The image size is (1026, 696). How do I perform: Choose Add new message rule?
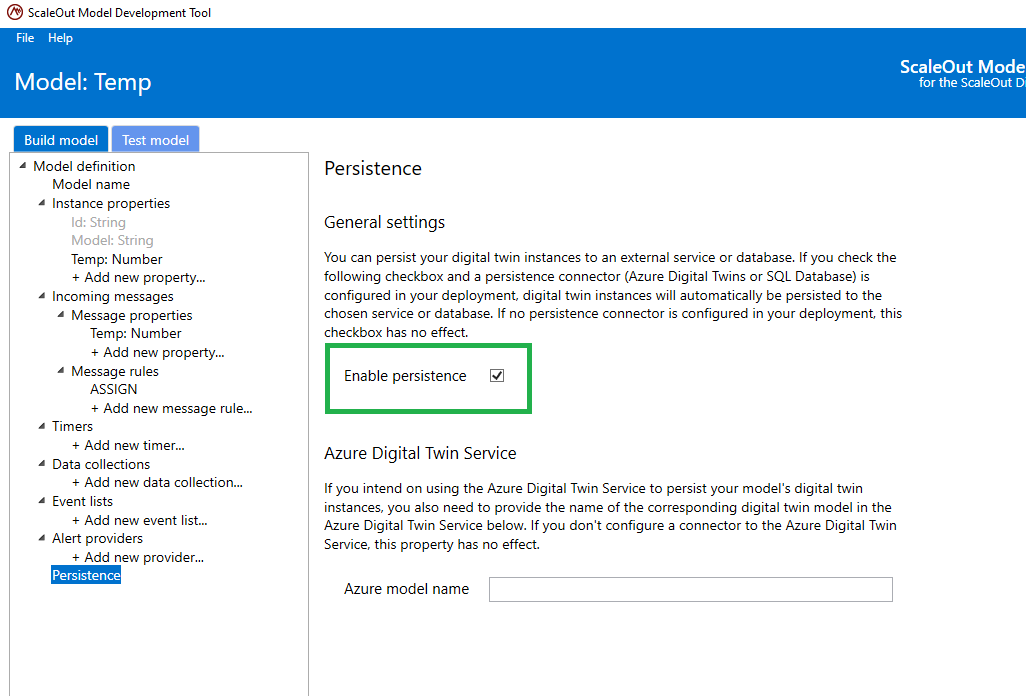coord(171,408)
